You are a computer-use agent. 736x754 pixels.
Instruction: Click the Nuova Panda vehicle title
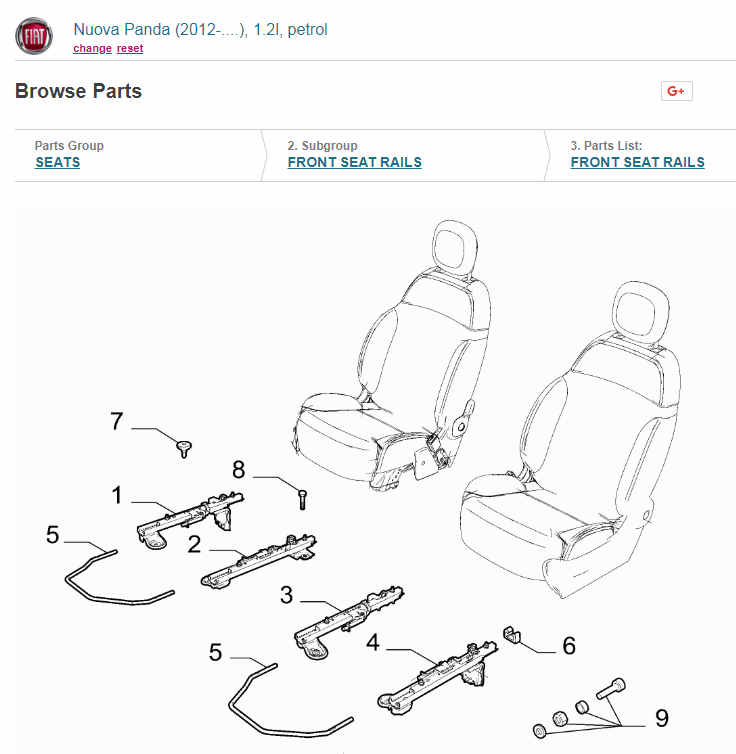pyautogui.click(x=200, y=29)
